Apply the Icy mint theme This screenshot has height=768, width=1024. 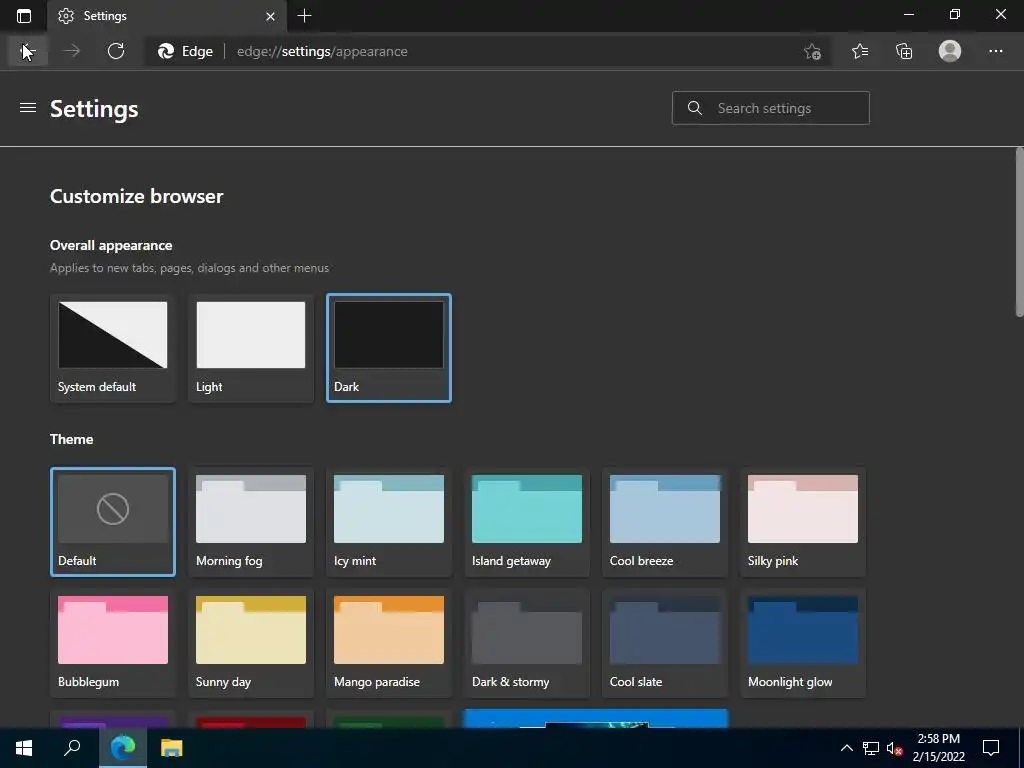coord(389,521)
